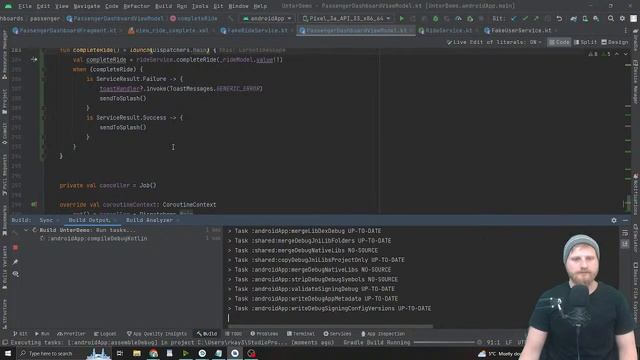Click the rollback undo arrow icon
The height and width of the screenshot is (360, 640).
tap(559, 19)
